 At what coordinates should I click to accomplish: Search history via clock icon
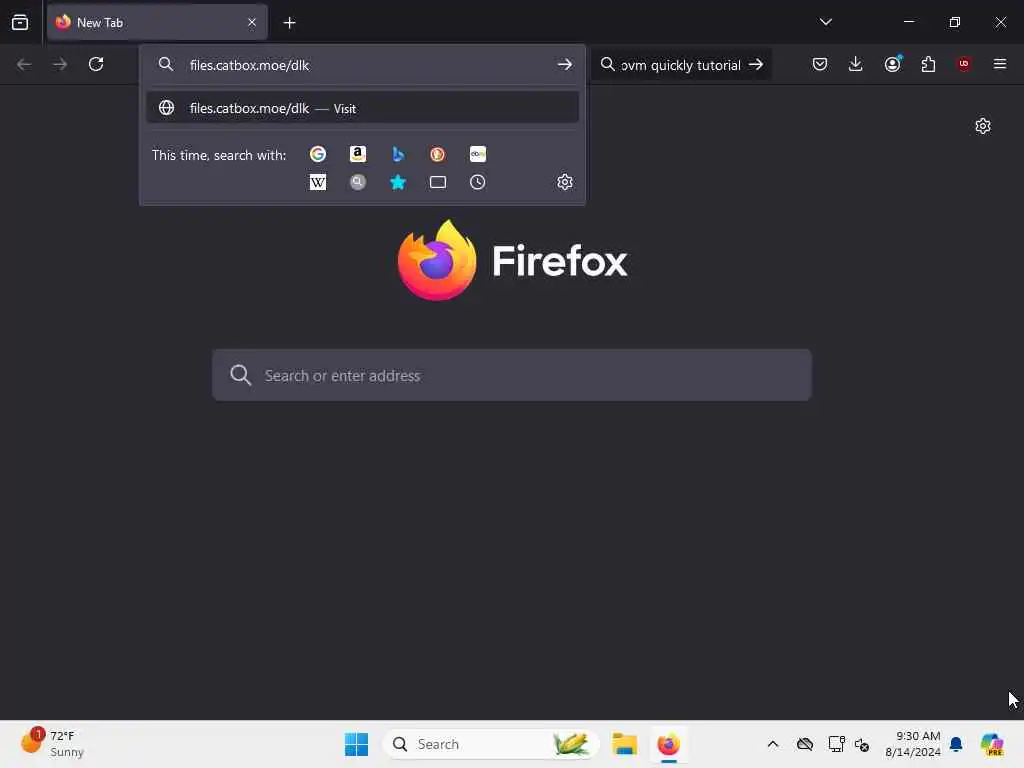click(477, 182)
